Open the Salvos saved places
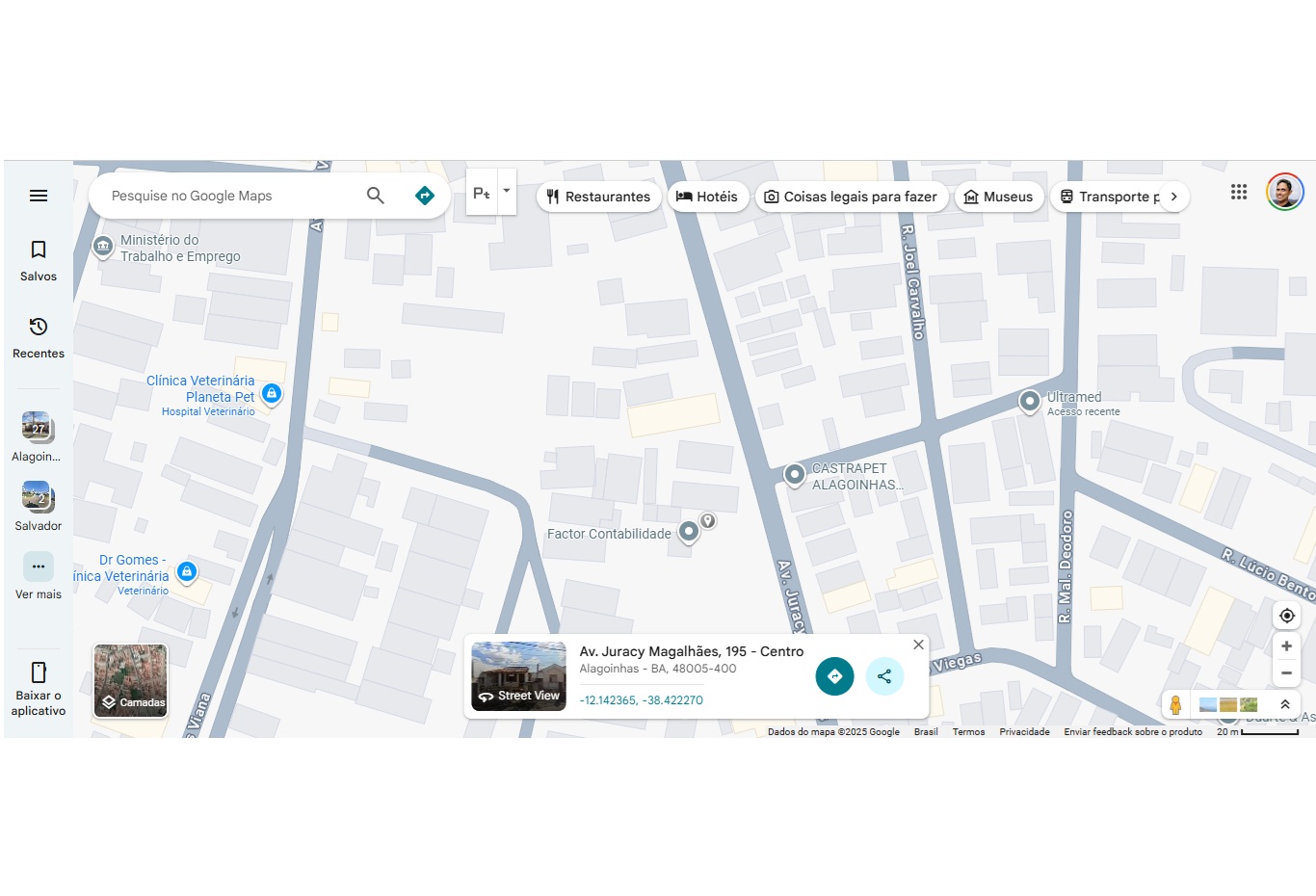 click(39, 261)
